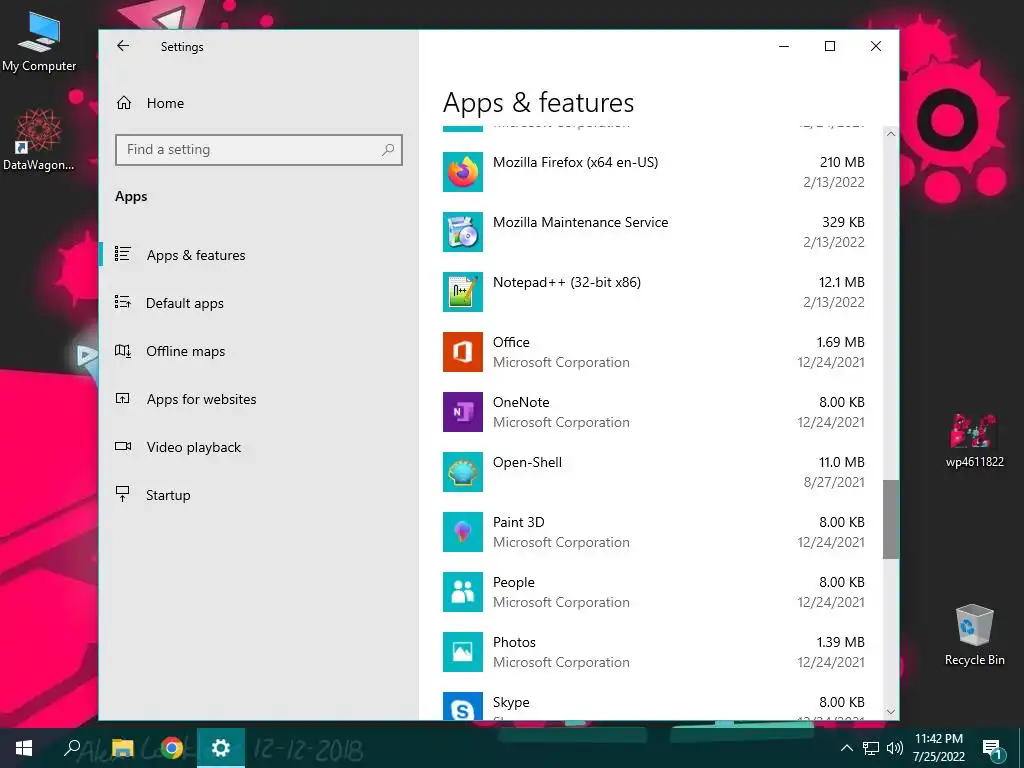The width and height of the screenshot is (1024, 768).
Task: Select the Photos entry name
Action: pos(514,643)
